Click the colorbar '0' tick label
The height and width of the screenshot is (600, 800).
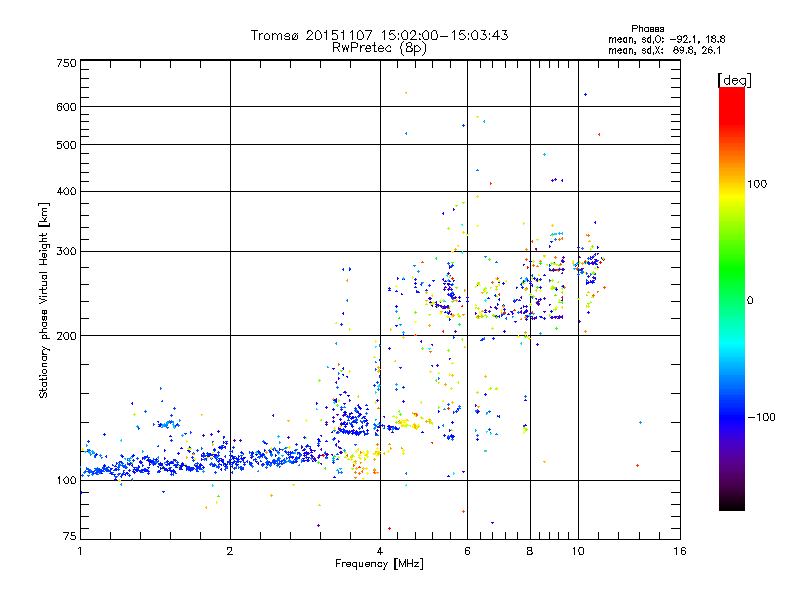click(x=750, y=301)
